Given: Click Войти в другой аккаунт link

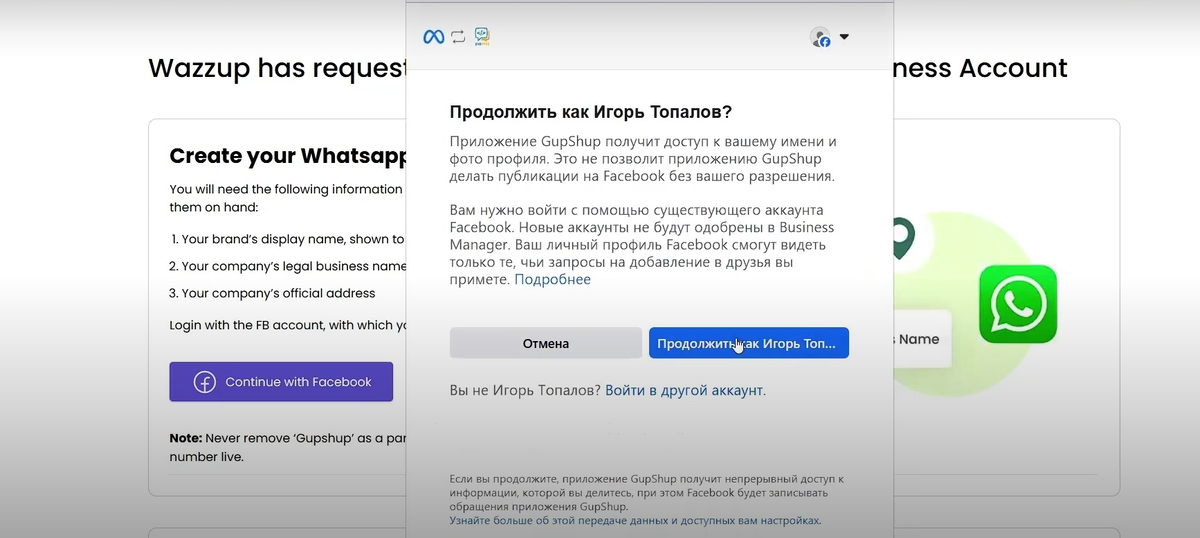Looking at the screenshot, I should pos(684,390).
